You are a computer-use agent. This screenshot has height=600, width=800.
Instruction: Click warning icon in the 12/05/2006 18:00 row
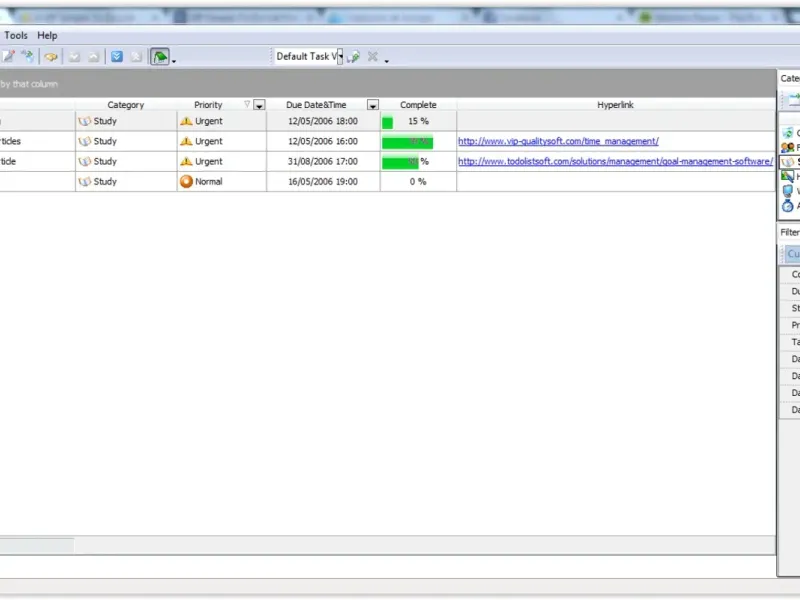coord(186,121)
